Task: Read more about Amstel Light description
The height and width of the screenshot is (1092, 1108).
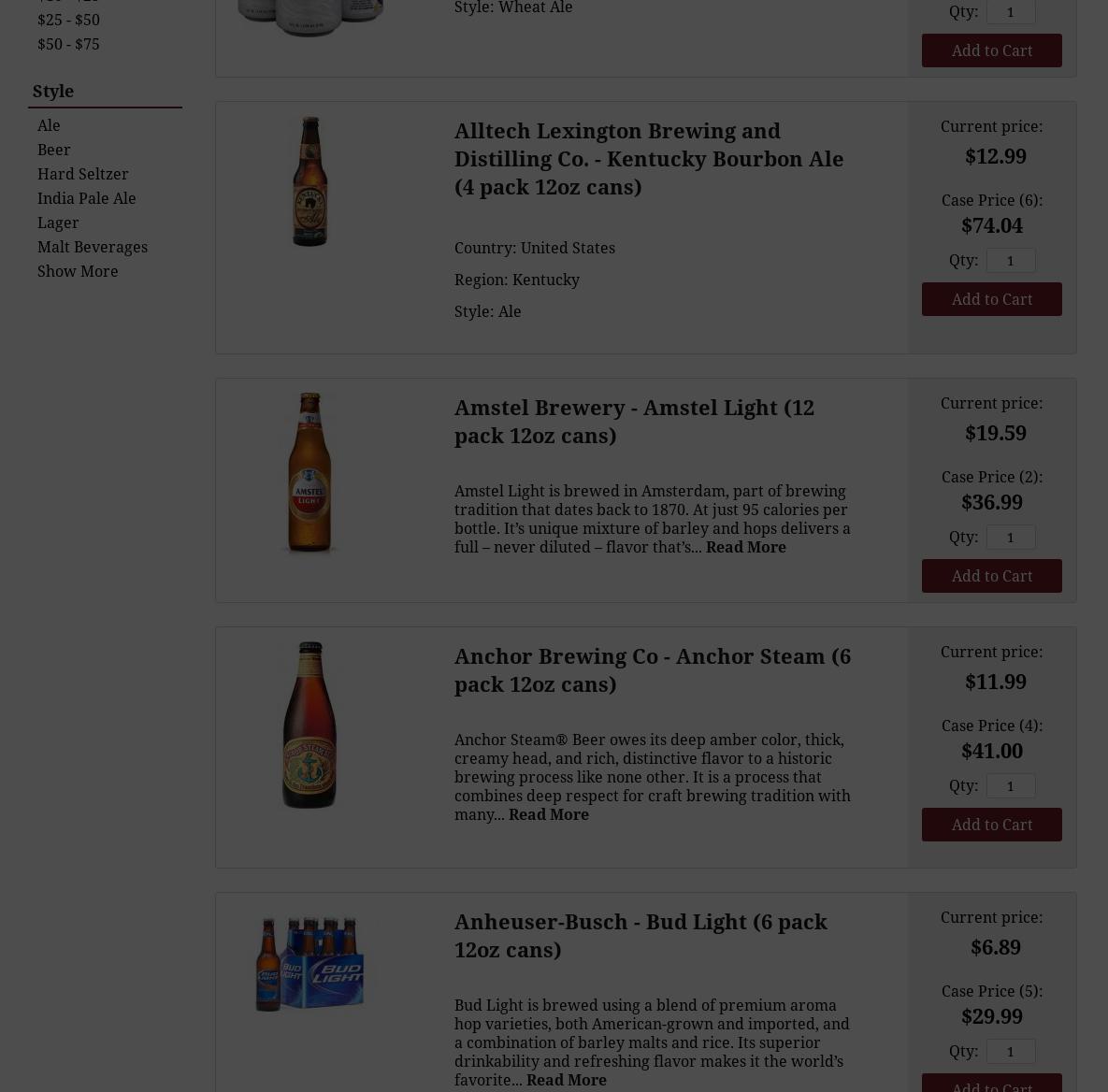Action: tap(745, 547)
